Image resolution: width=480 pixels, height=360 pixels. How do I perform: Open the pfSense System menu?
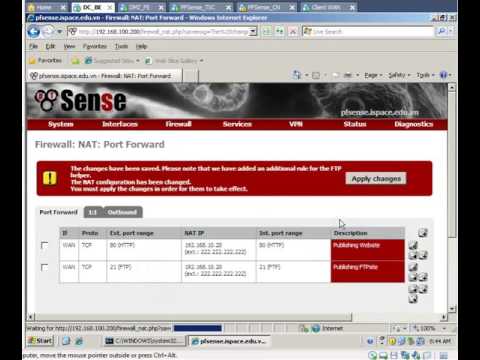pos(61,124)
